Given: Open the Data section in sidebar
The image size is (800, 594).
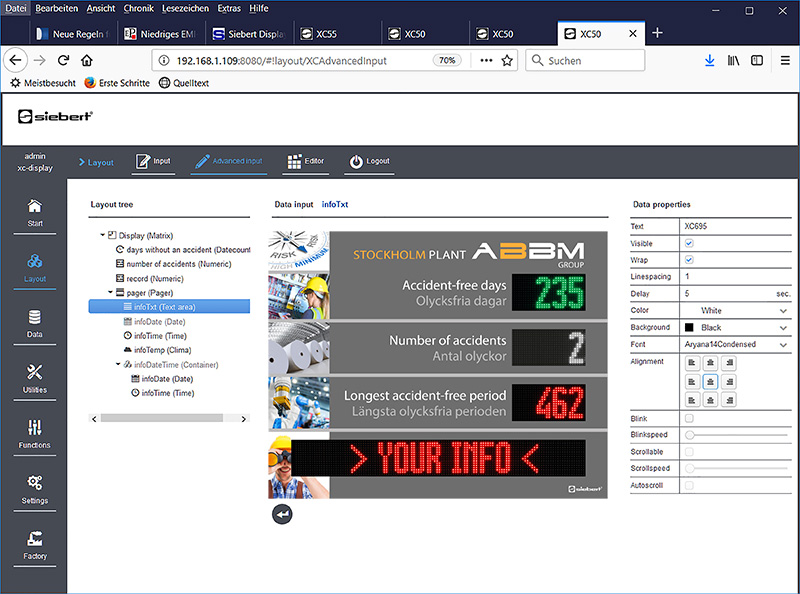Looking at the screenshot, I should tap(34, 322).
